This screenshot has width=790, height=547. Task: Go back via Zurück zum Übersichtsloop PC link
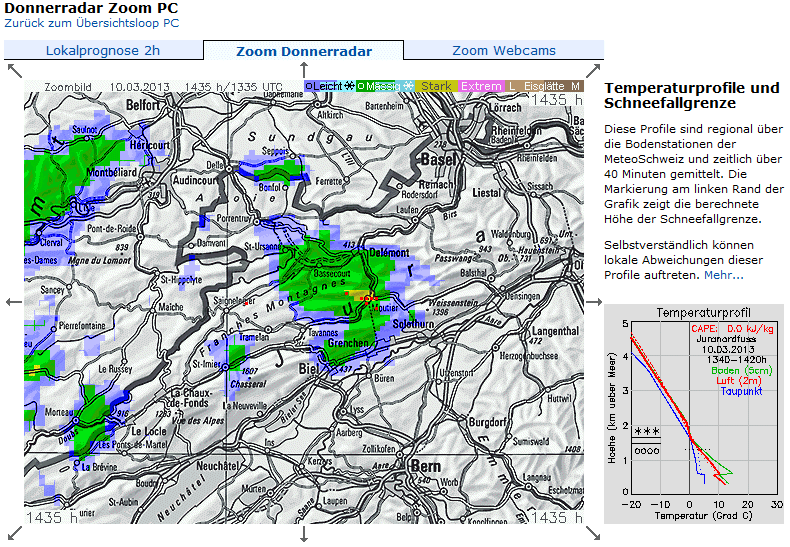pos(92,23)
